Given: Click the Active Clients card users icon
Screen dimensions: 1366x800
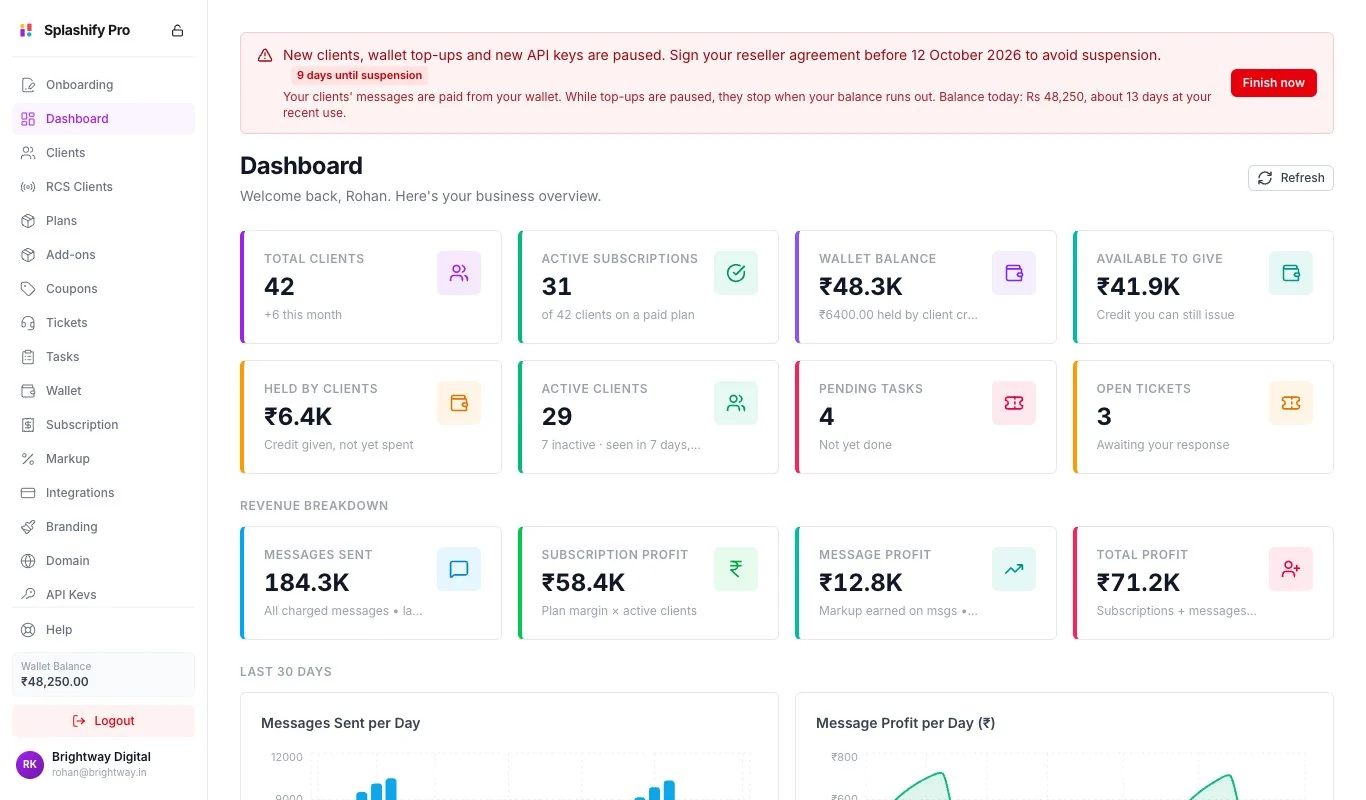Looking at the screenshot, I should (736, 403).
